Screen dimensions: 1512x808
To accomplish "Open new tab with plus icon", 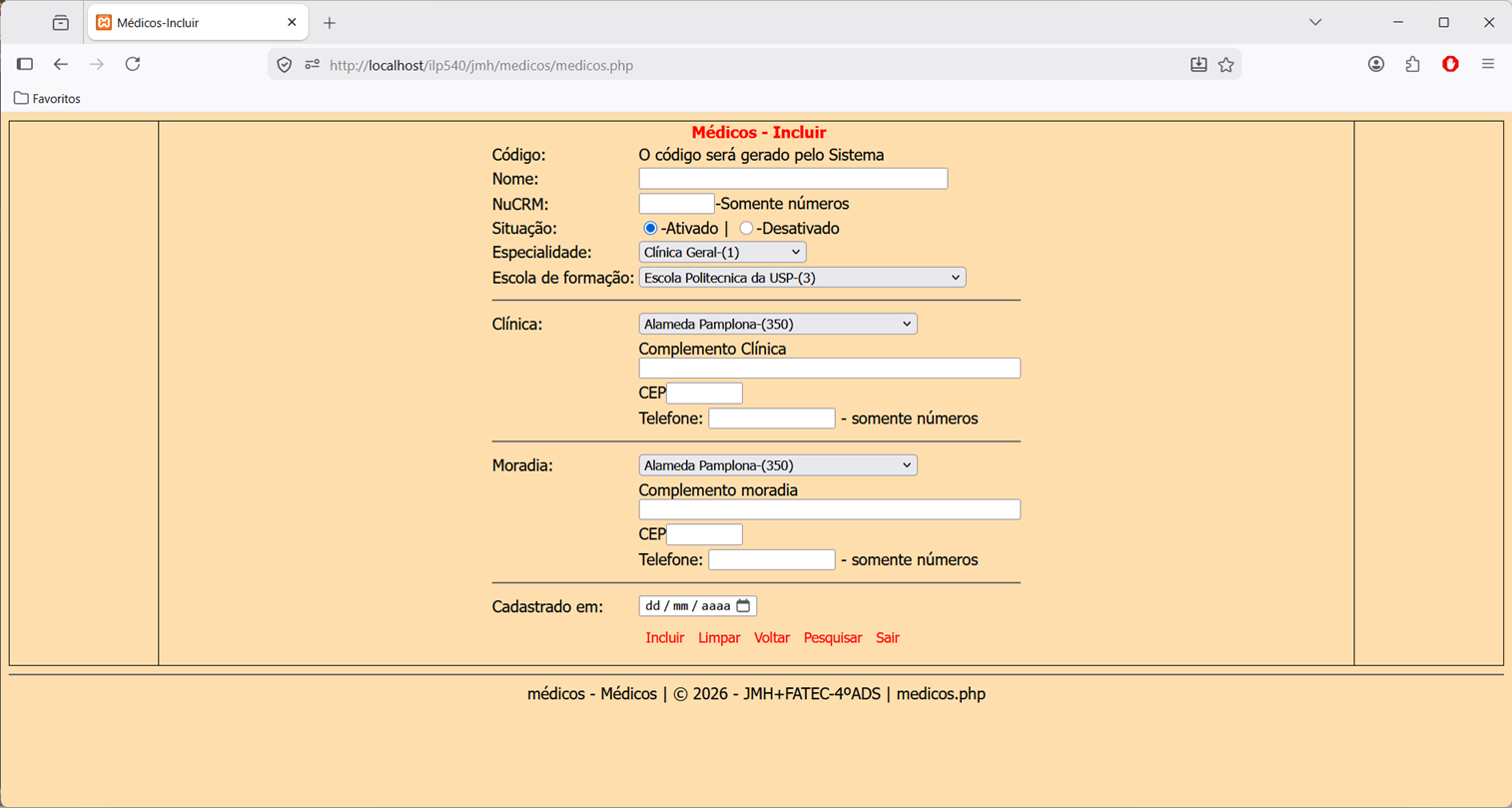I will (x=330, y=22).
